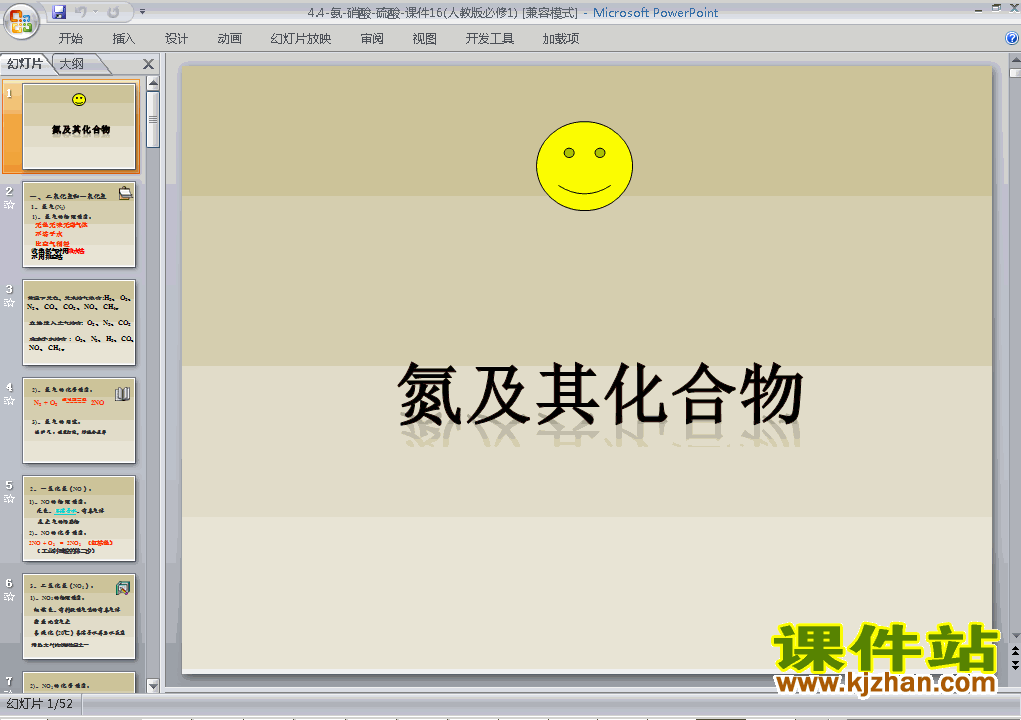Open PowerPoint Help with the question mark icon
Screen dimensions: 1021x720
(x=1012, y=38)
